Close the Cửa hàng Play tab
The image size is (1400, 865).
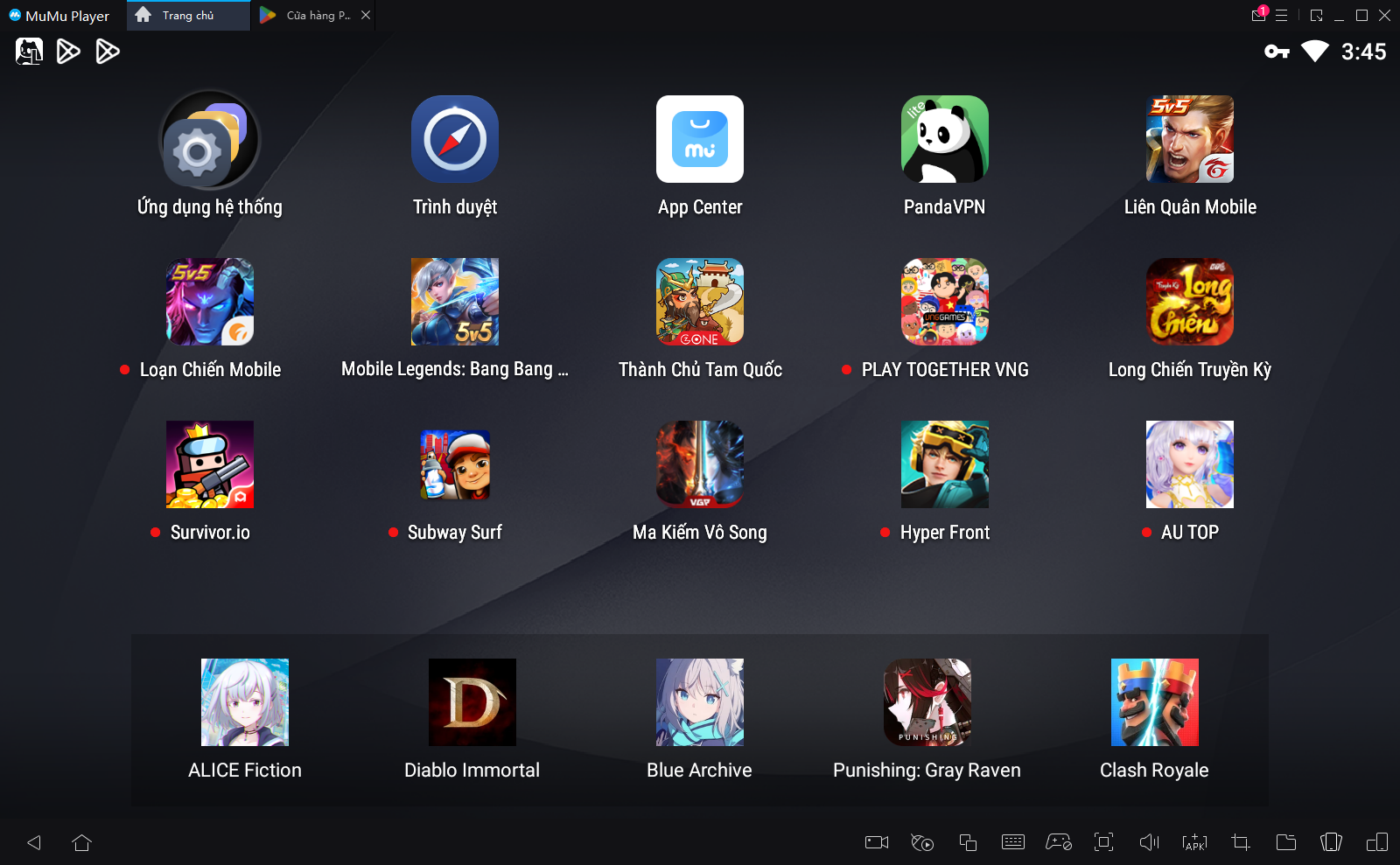(x=366, y=16)
